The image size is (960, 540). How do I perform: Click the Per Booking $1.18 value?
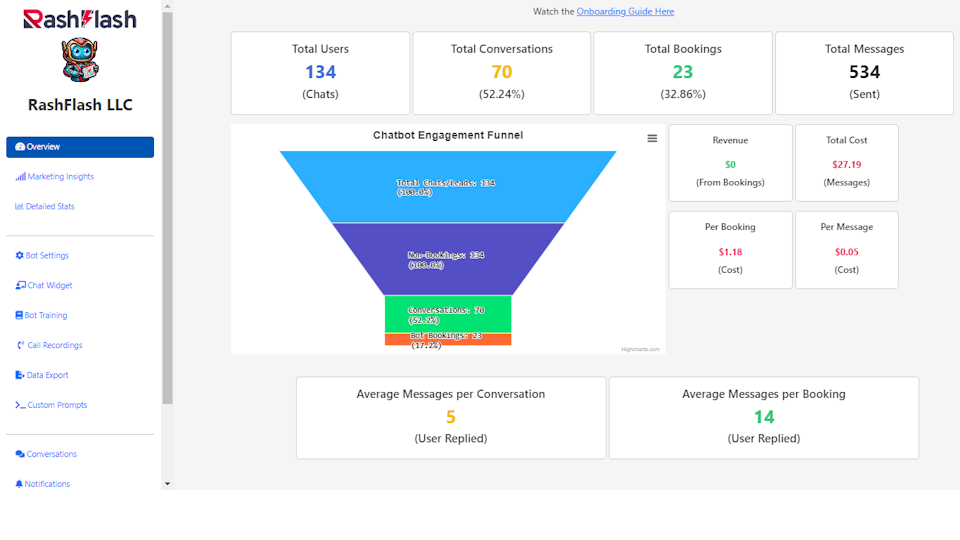[730, 252]
